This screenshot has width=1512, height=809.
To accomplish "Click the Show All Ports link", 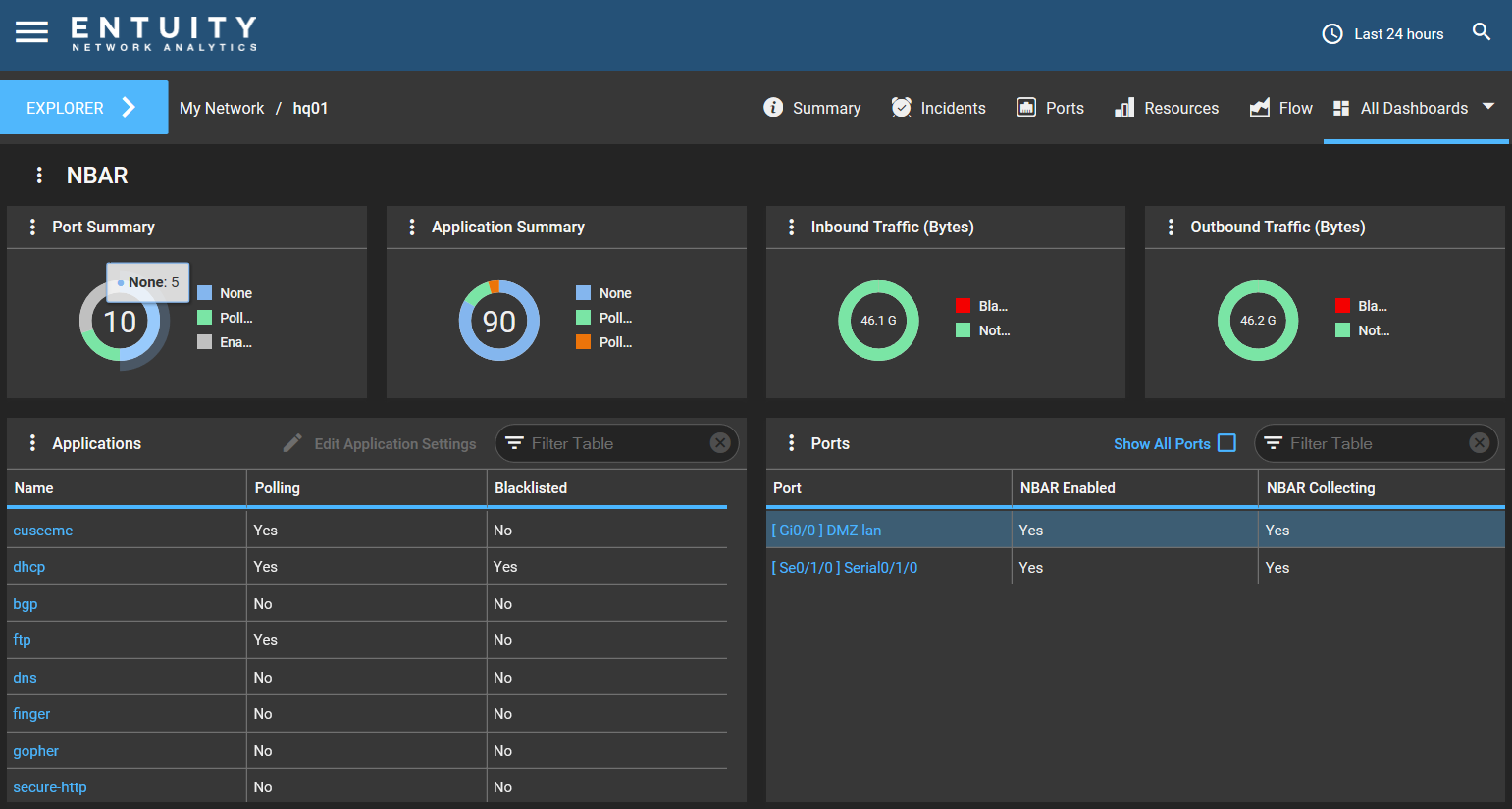I will (1162, 443).
